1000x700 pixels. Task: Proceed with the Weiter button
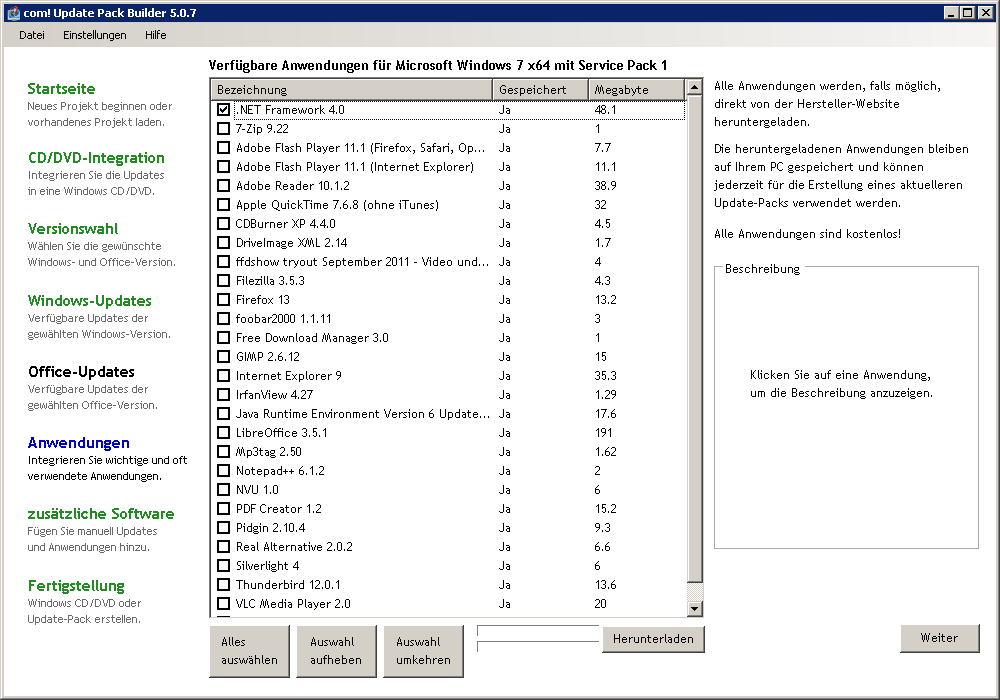point(939,638)
